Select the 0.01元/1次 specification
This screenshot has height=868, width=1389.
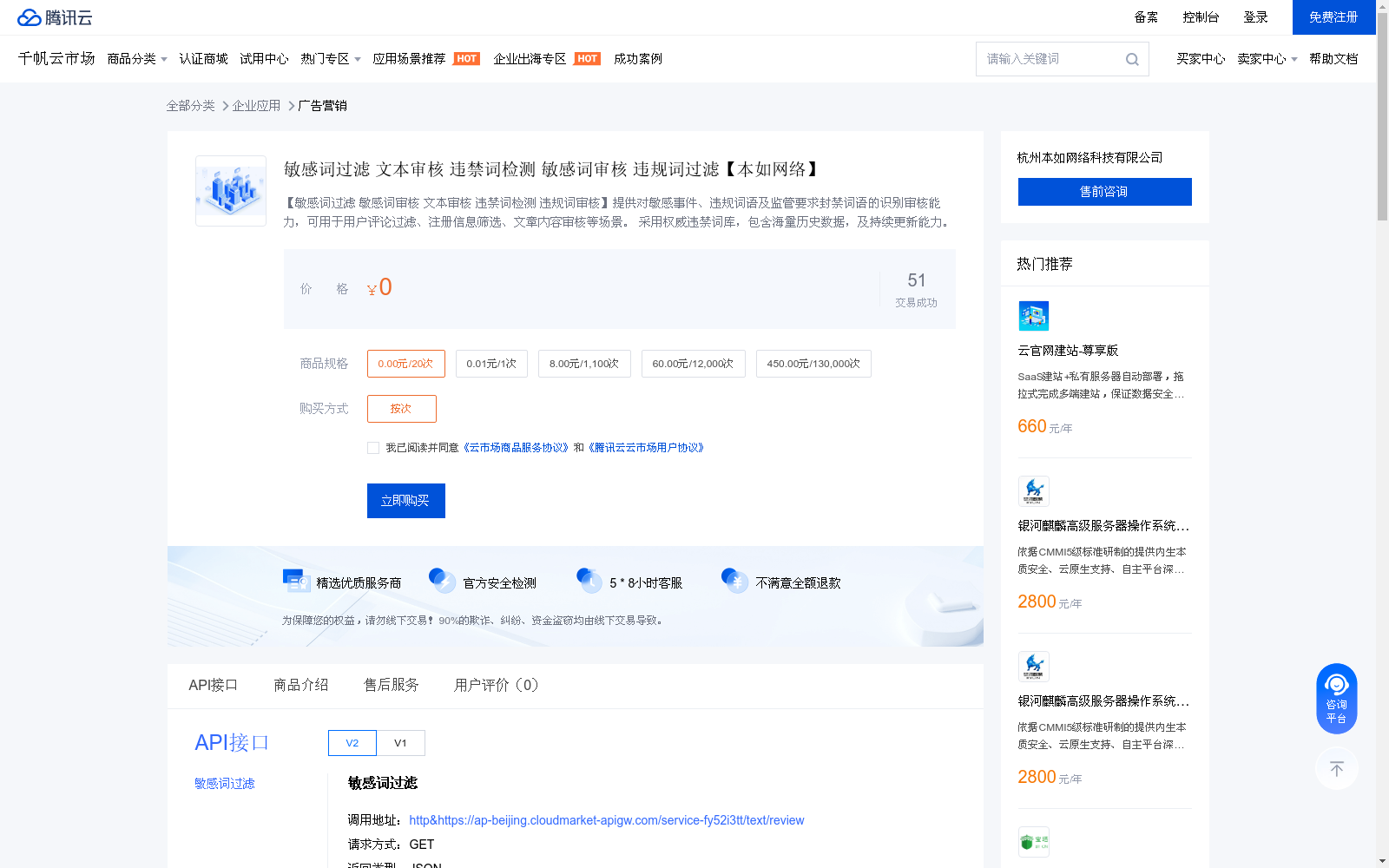[491, 364]
